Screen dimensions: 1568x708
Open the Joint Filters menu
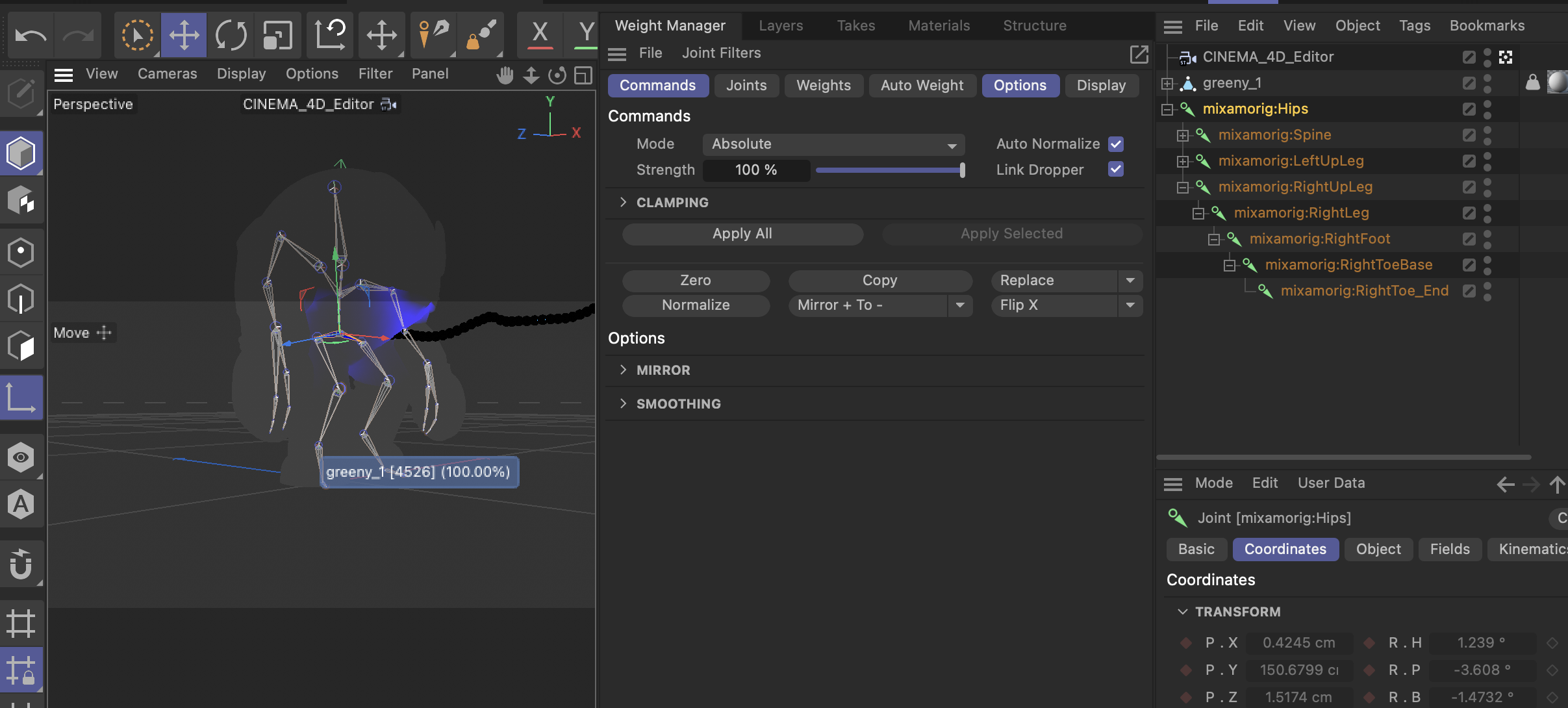pyautogui.click(x=721, y=53)
